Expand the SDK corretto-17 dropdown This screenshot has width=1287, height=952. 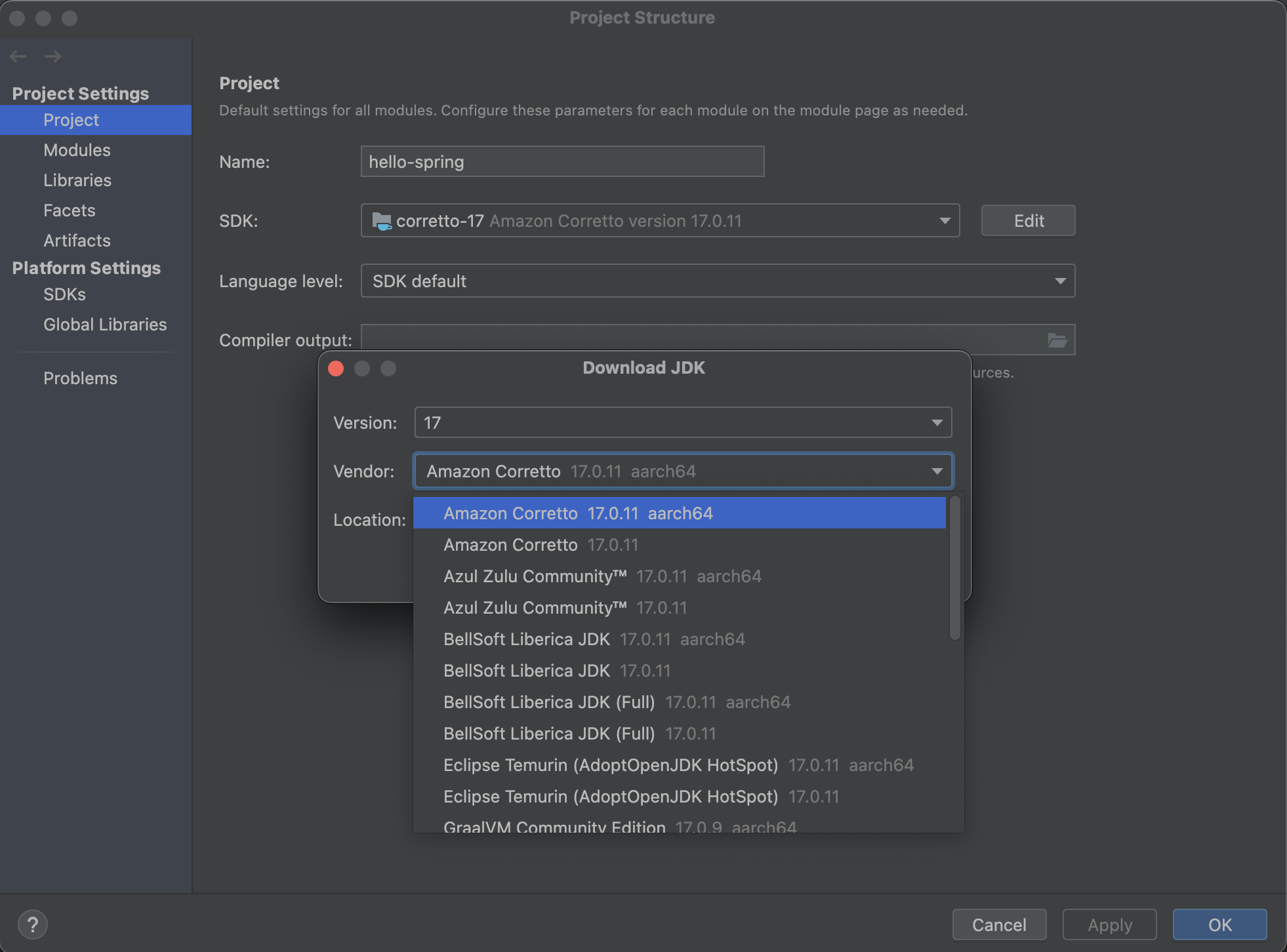pyautogui.click(x=944, y=221)
